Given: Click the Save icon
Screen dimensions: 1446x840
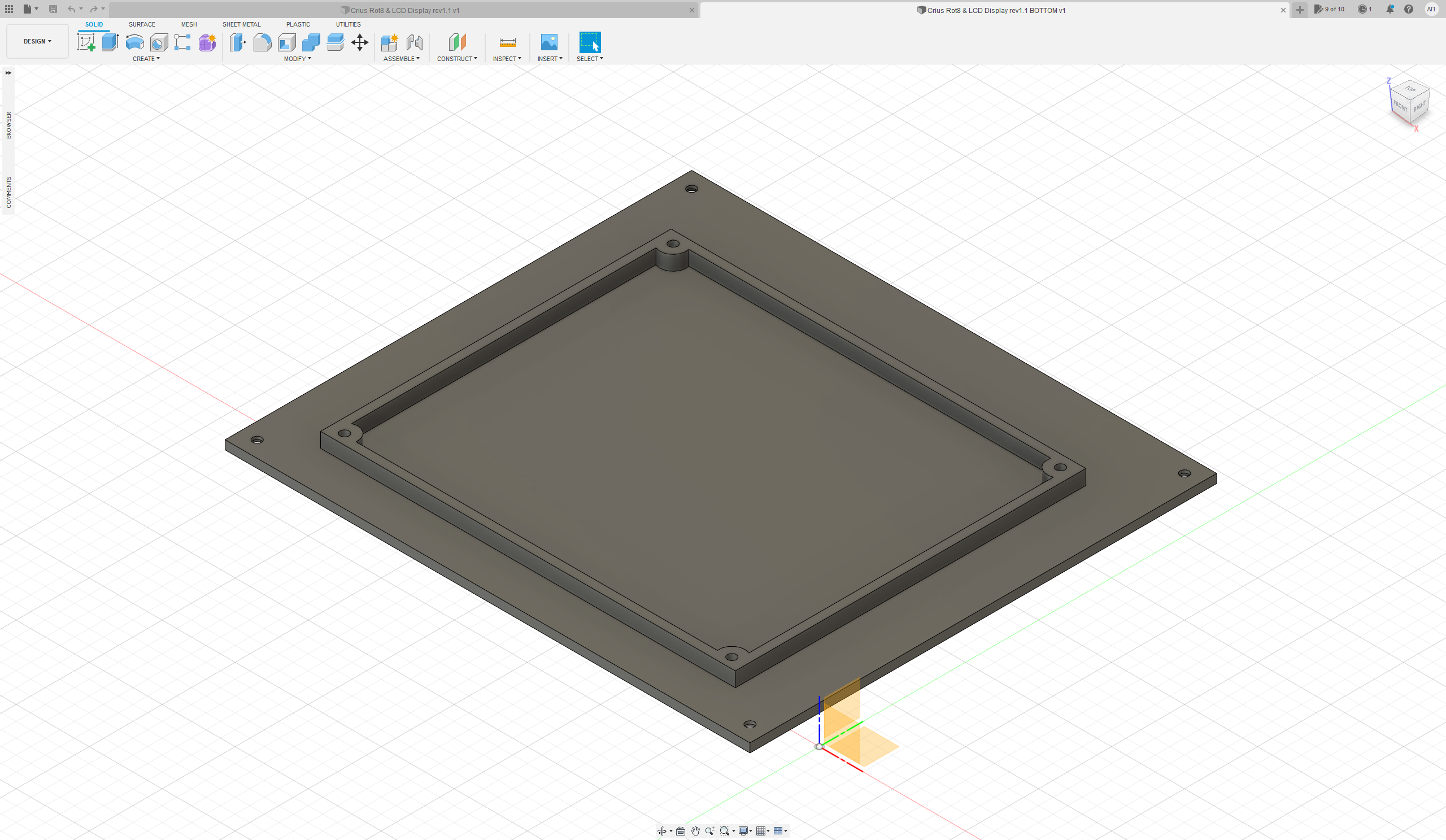Looking at the screenshot, I should point(53,9).
